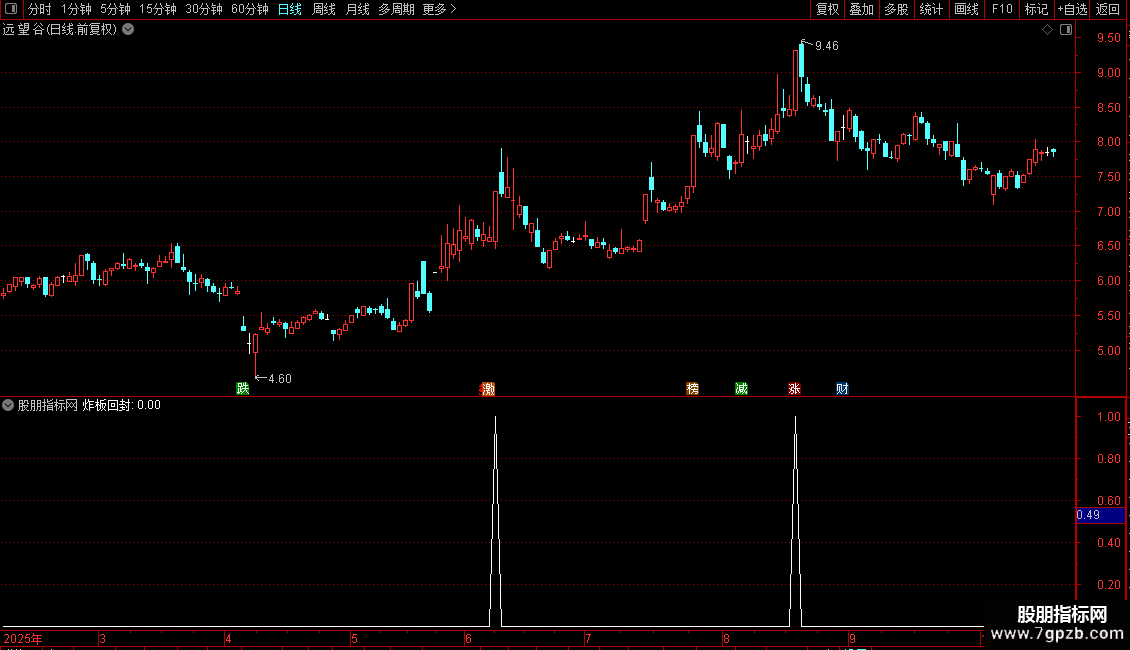Select the 15分钟 period tab
The image size is (1130, 650).
[x=157, y=9]
